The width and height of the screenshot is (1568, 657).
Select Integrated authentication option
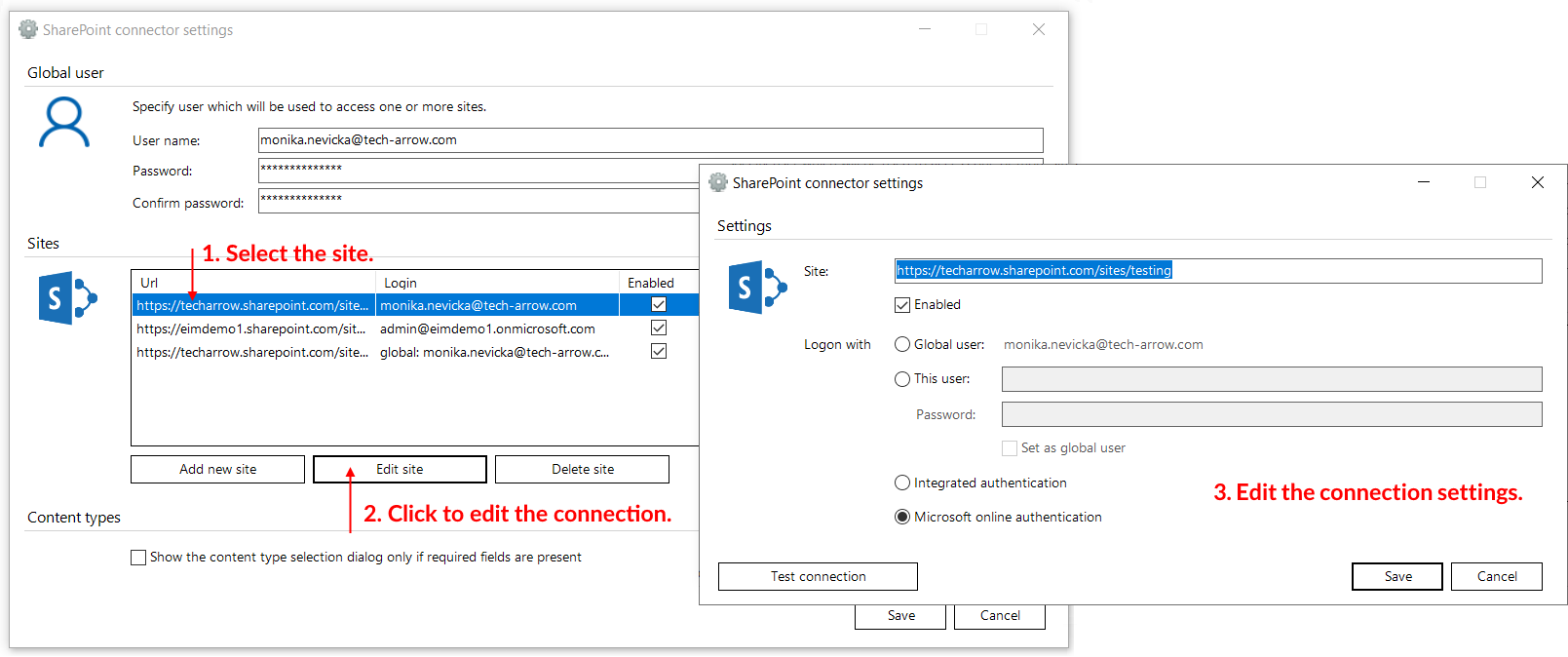pos(902,483)
